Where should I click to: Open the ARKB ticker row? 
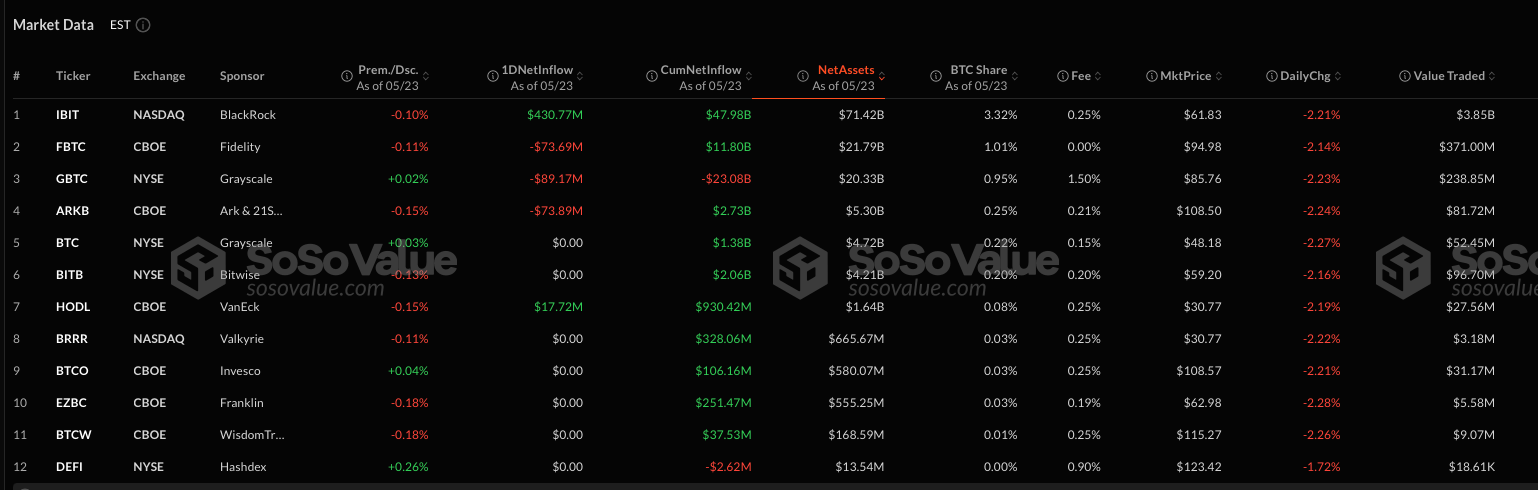(71, 211)
